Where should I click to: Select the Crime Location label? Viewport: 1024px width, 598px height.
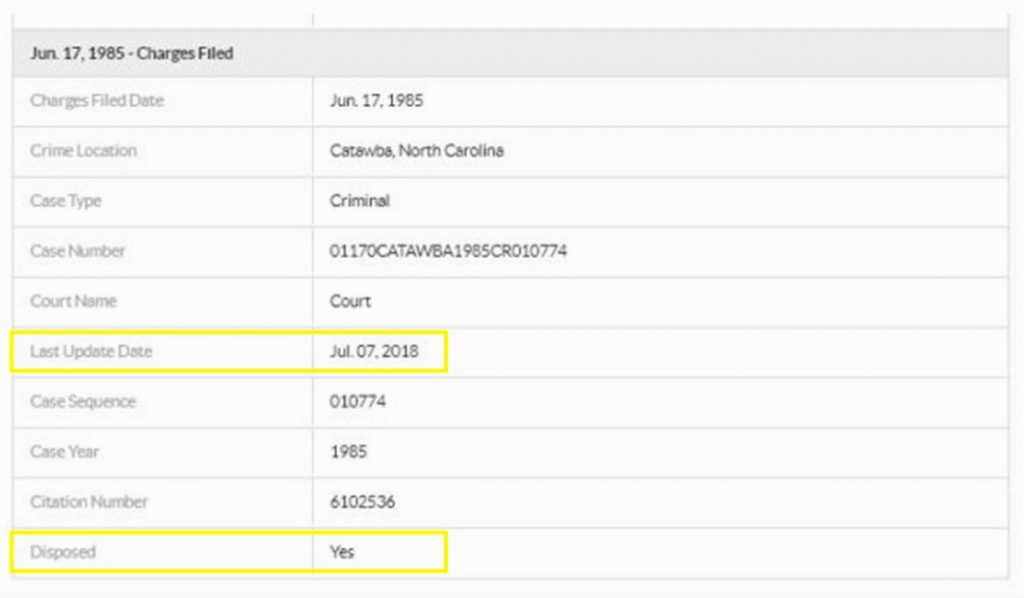click(84, 151)
